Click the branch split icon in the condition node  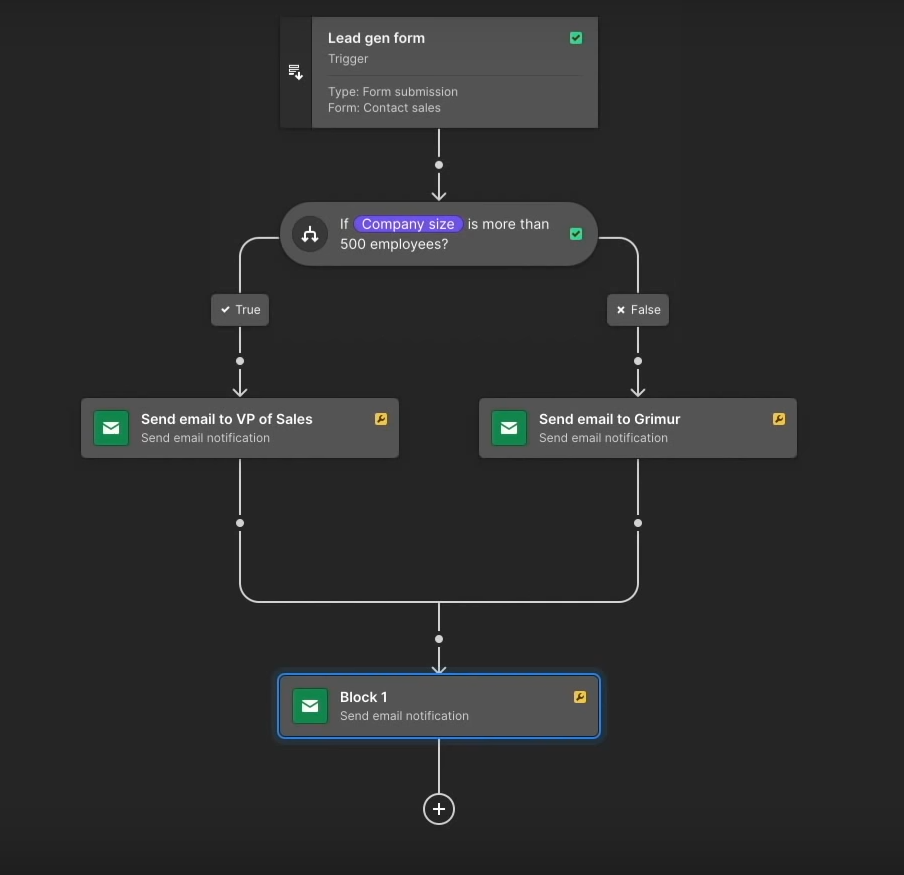point(310,234)
